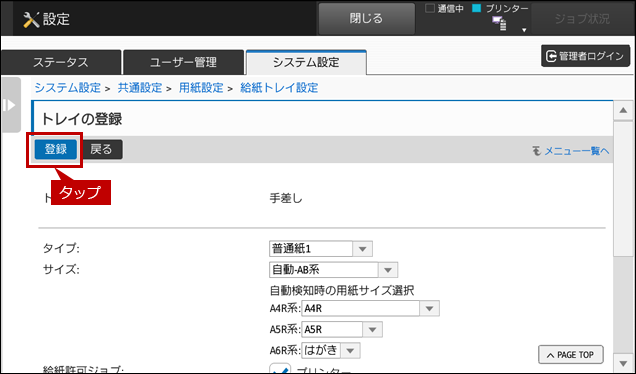Open the タイプ dropdown showing 普通紙1
Image resolution: width=636 pixels, height=374 pixels.
coord(320,249)
